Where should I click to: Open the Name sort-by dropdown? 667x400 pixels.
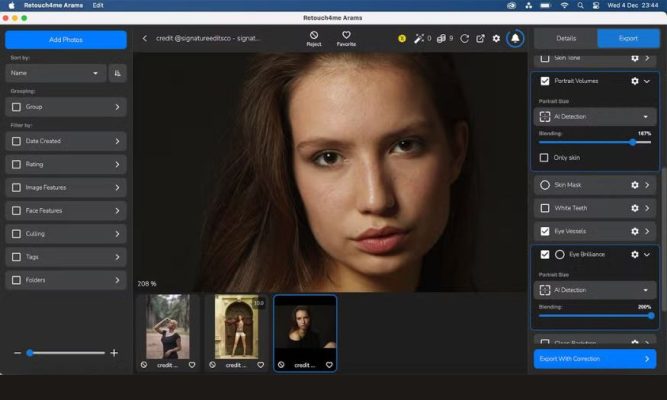click(55, 73)
